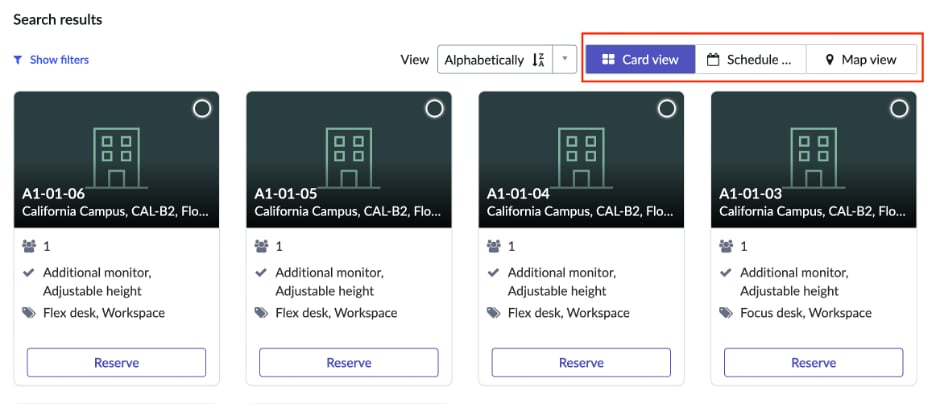Click 'Flex desk, Workspace' on A1-01-04
936x404 pixels.
coord(568,313)
